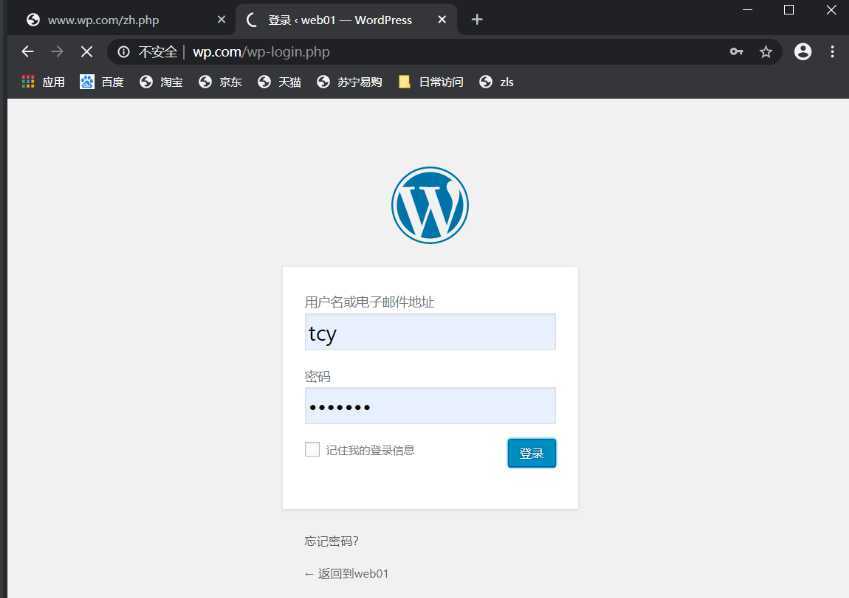Select the 登录 ‹ web01 — WordPress tab
The image size is (849, 598).
coord(347,20)
